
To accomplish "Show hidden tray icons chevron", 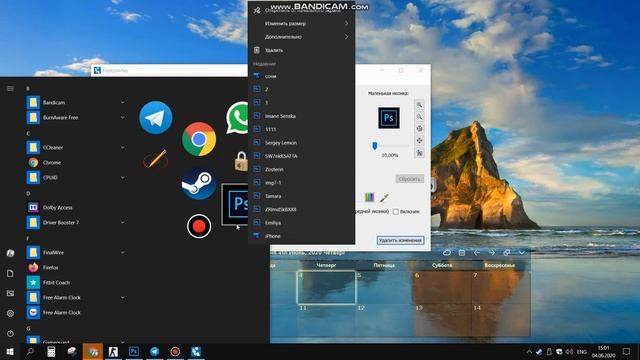I will click(x=529, y=351).
